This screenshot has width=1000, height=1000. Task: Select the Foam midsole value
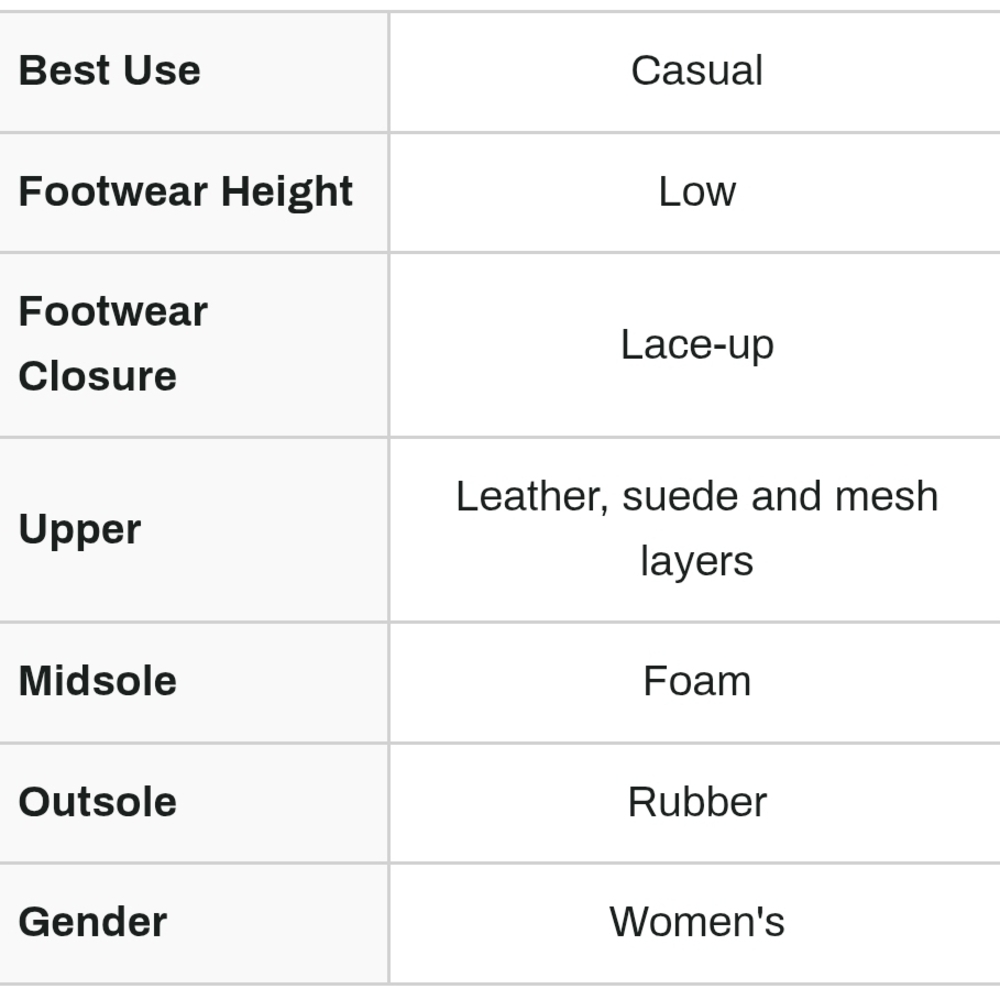[696, 681]
